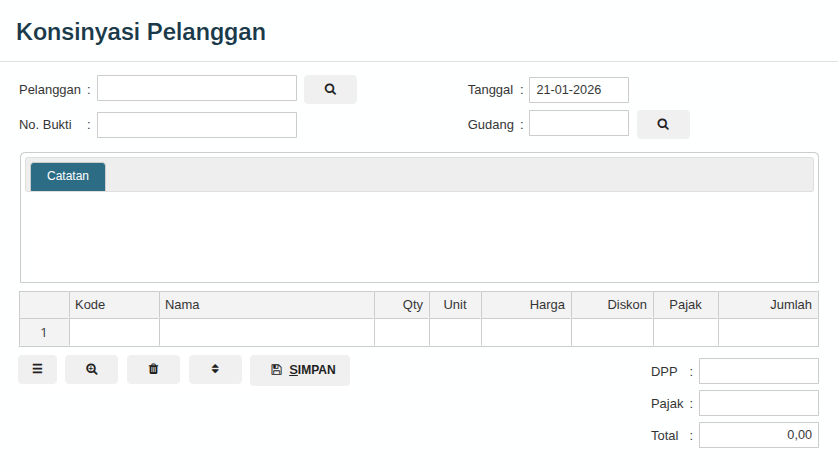Select the Kode cell in row 1

[x=114, y=333]
